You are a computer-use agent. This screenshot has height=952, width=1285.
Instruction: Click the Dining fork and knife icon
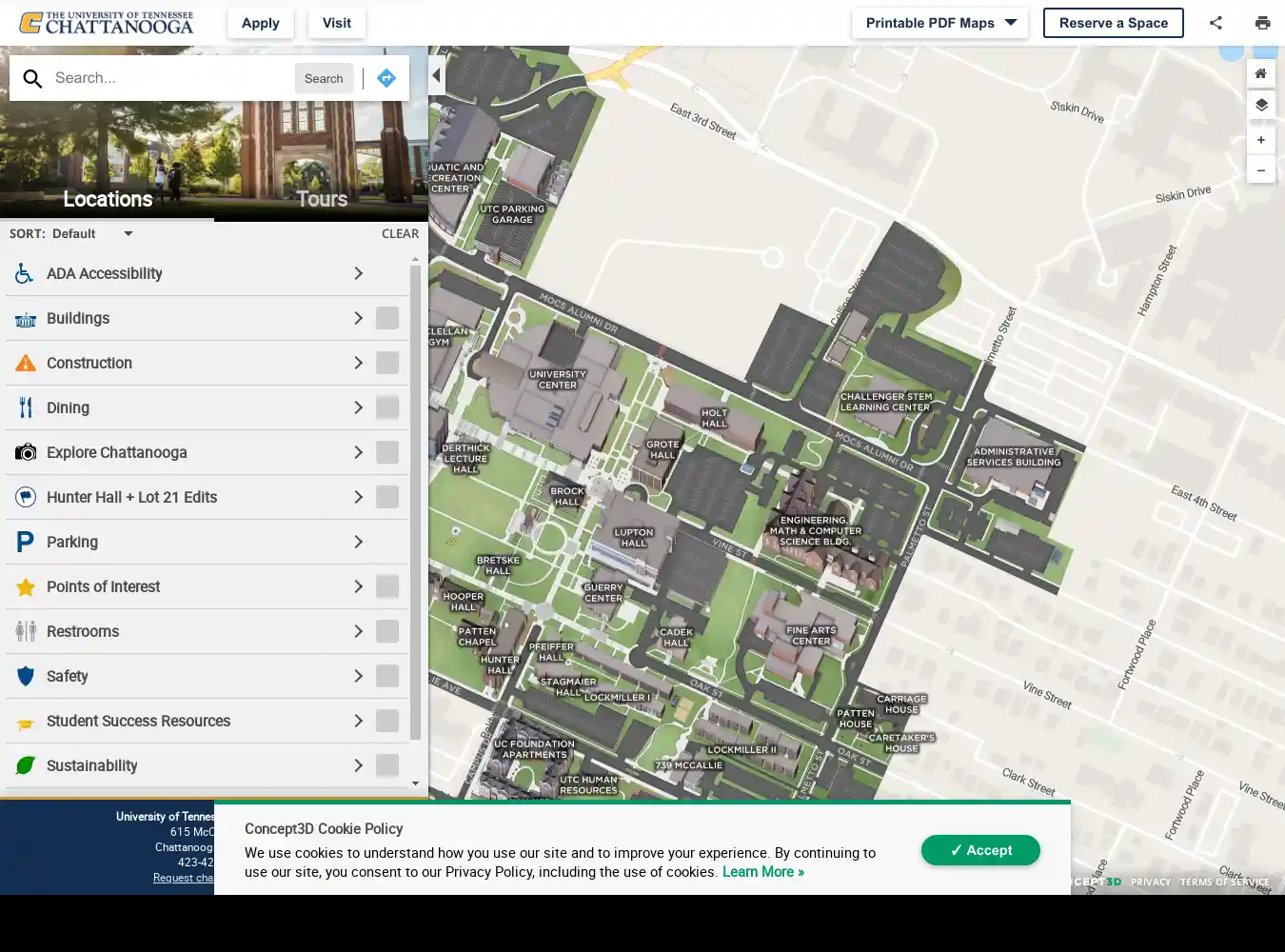(x=26, y=407)
